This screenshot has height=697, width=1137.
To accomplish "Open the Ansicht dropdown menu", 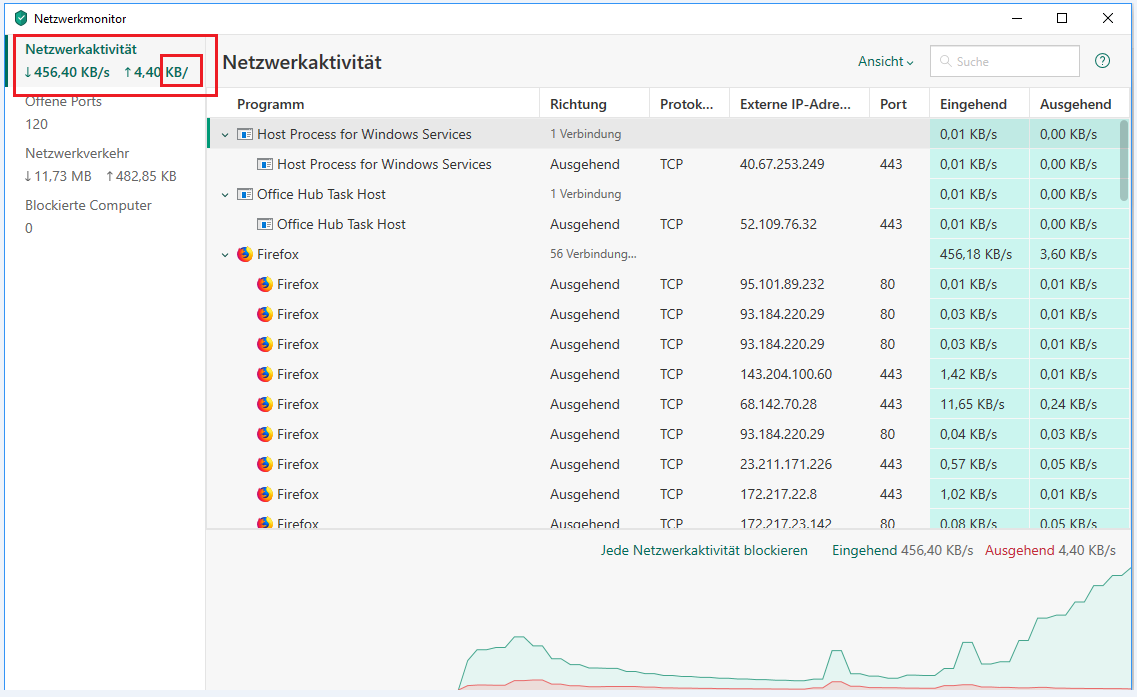I will click(x=885, y=62).
